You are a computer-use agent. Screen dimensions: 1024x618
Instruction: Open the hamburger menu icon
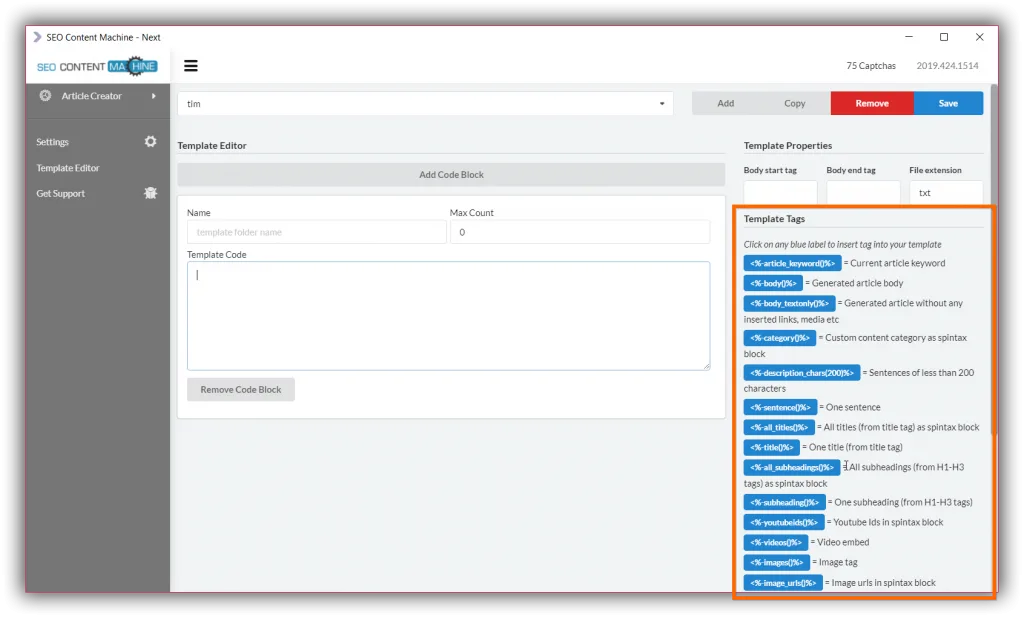pyautogui.click(x=191, y=65)
